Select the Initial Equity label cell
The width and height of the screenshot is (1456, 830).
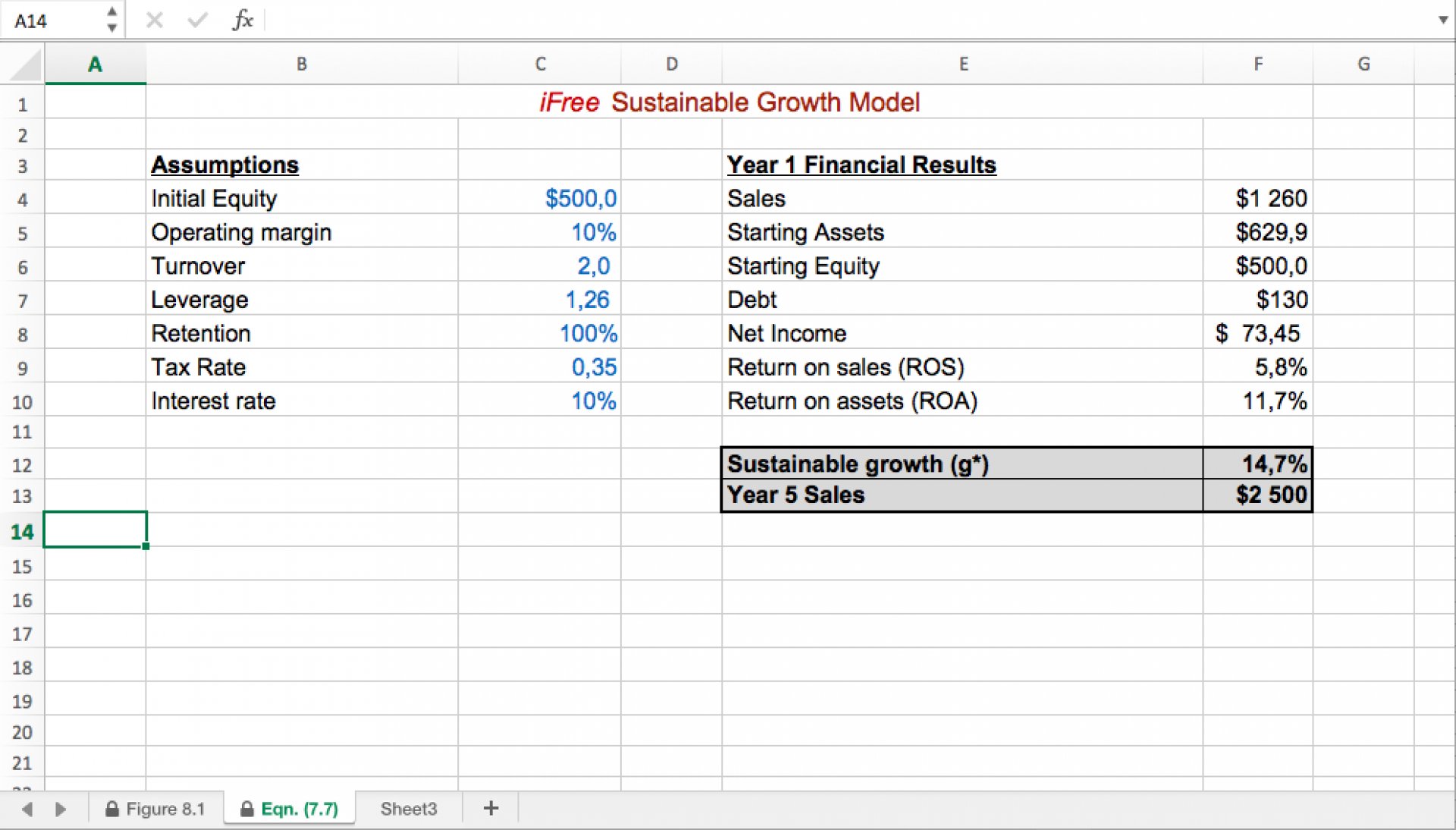point(302,198)
